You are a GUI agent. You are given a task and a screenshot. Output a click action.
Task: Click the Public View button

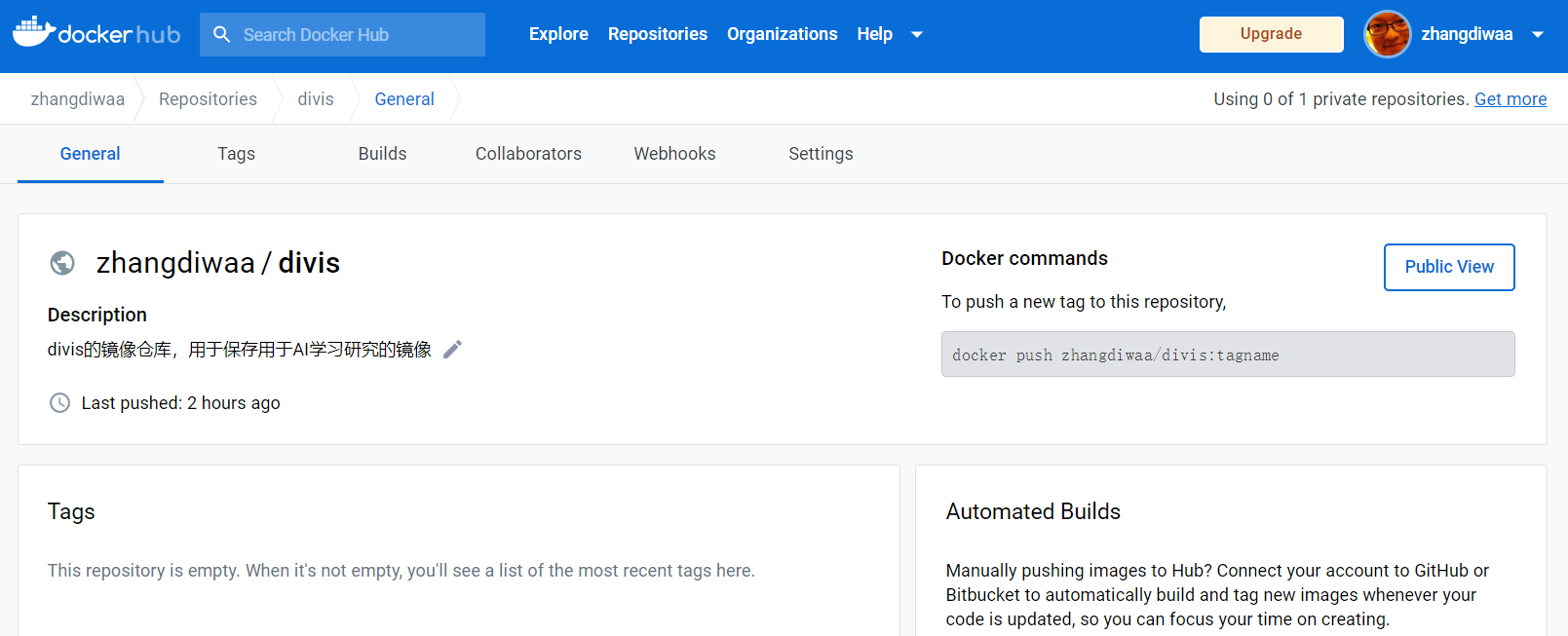tap(1448, 267)
